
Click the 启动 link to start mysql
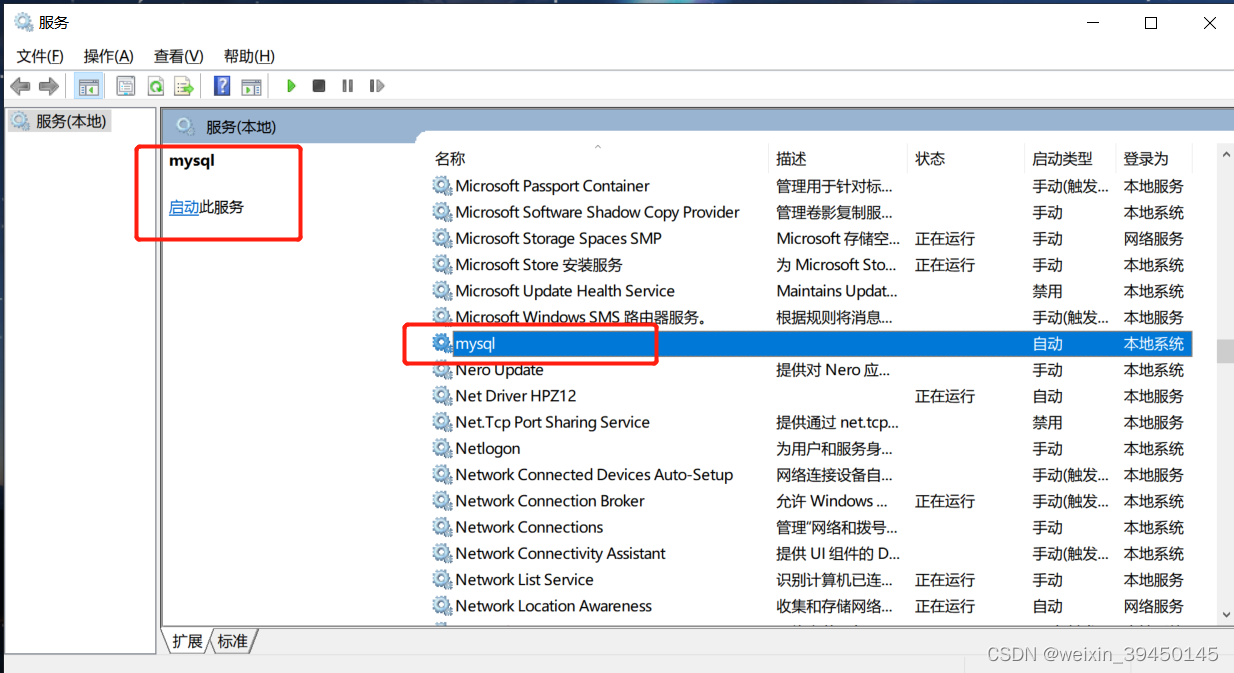184,207
